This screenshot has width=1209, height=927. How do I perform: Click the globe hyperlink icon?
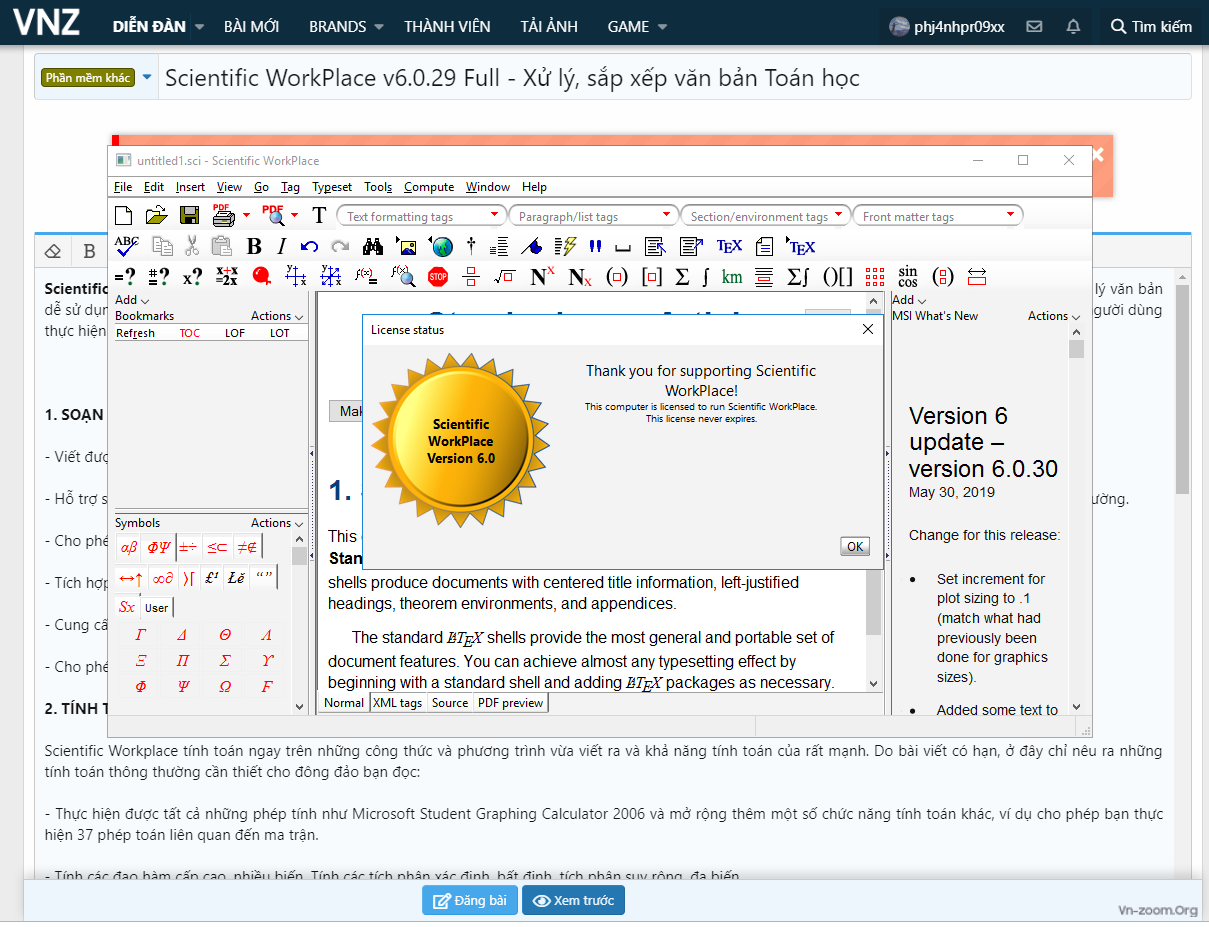pyautogui.click(x=440, y=246)
